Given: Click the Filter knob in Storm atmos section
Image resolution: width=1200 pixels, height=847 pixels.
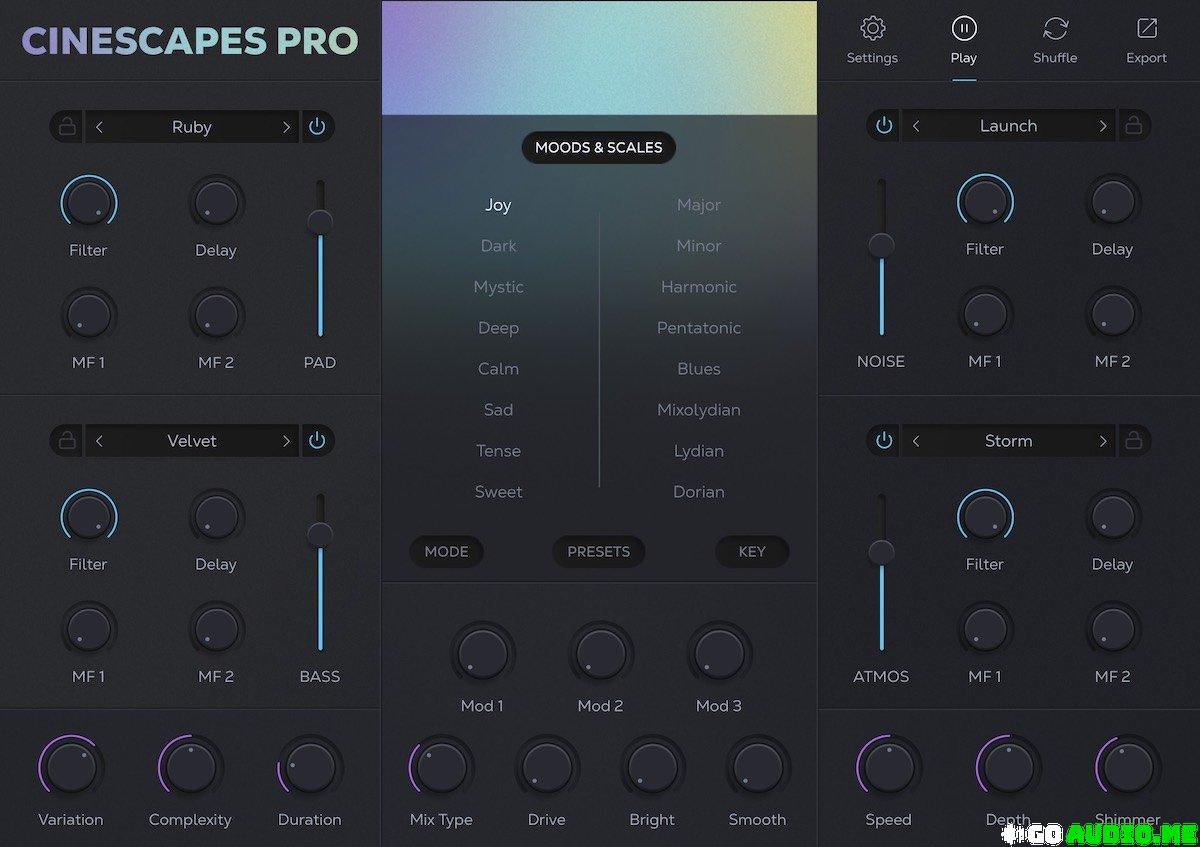Looking at the screenshot, I should (x=985, y=518).
